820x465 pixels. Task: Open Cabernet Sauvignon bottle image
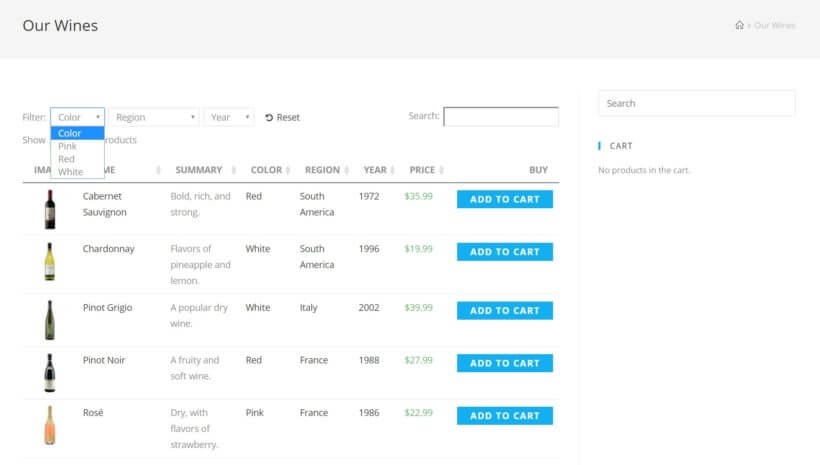50,209
